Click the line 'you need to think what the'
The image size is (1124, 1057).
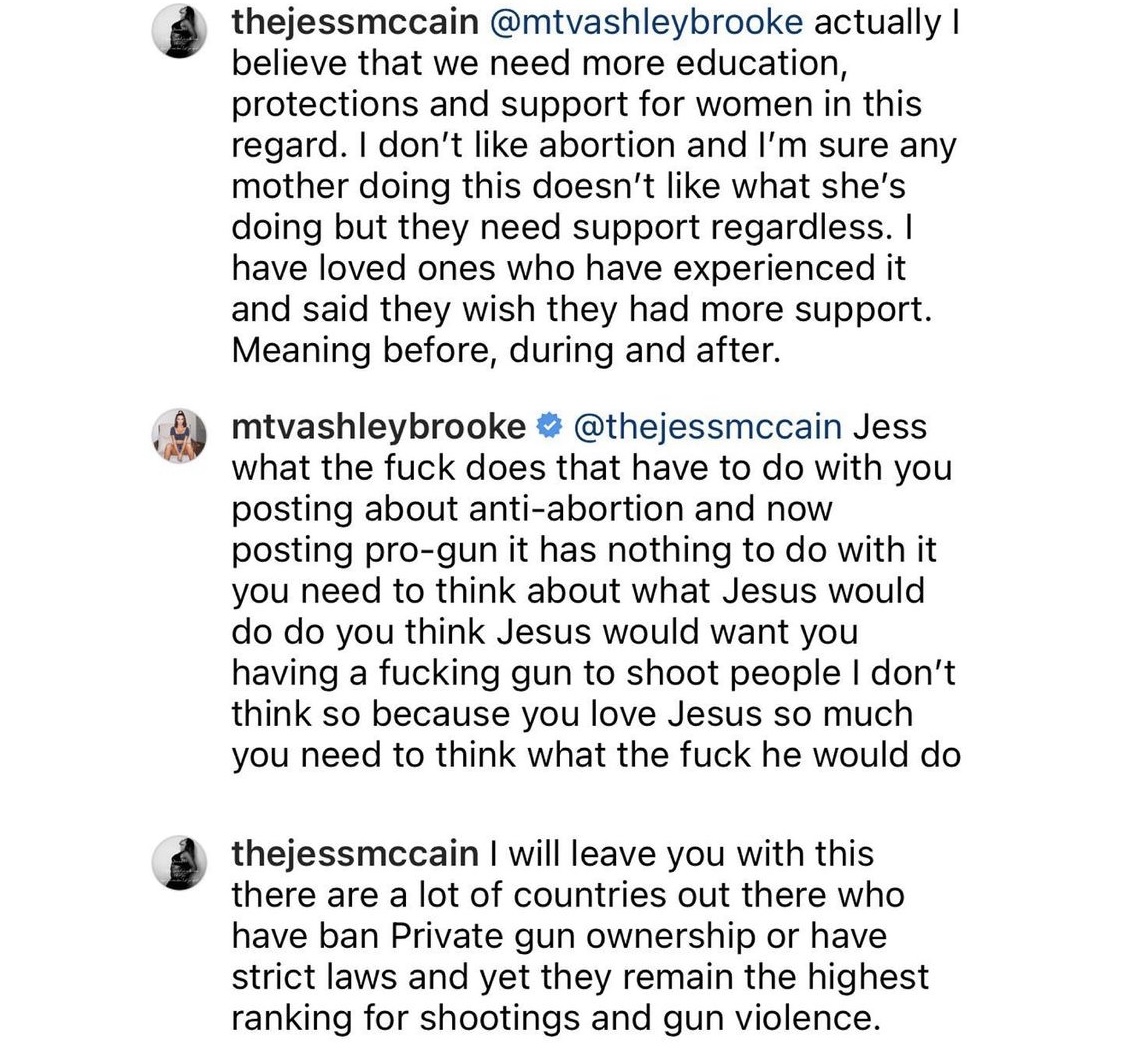point(596,755)
